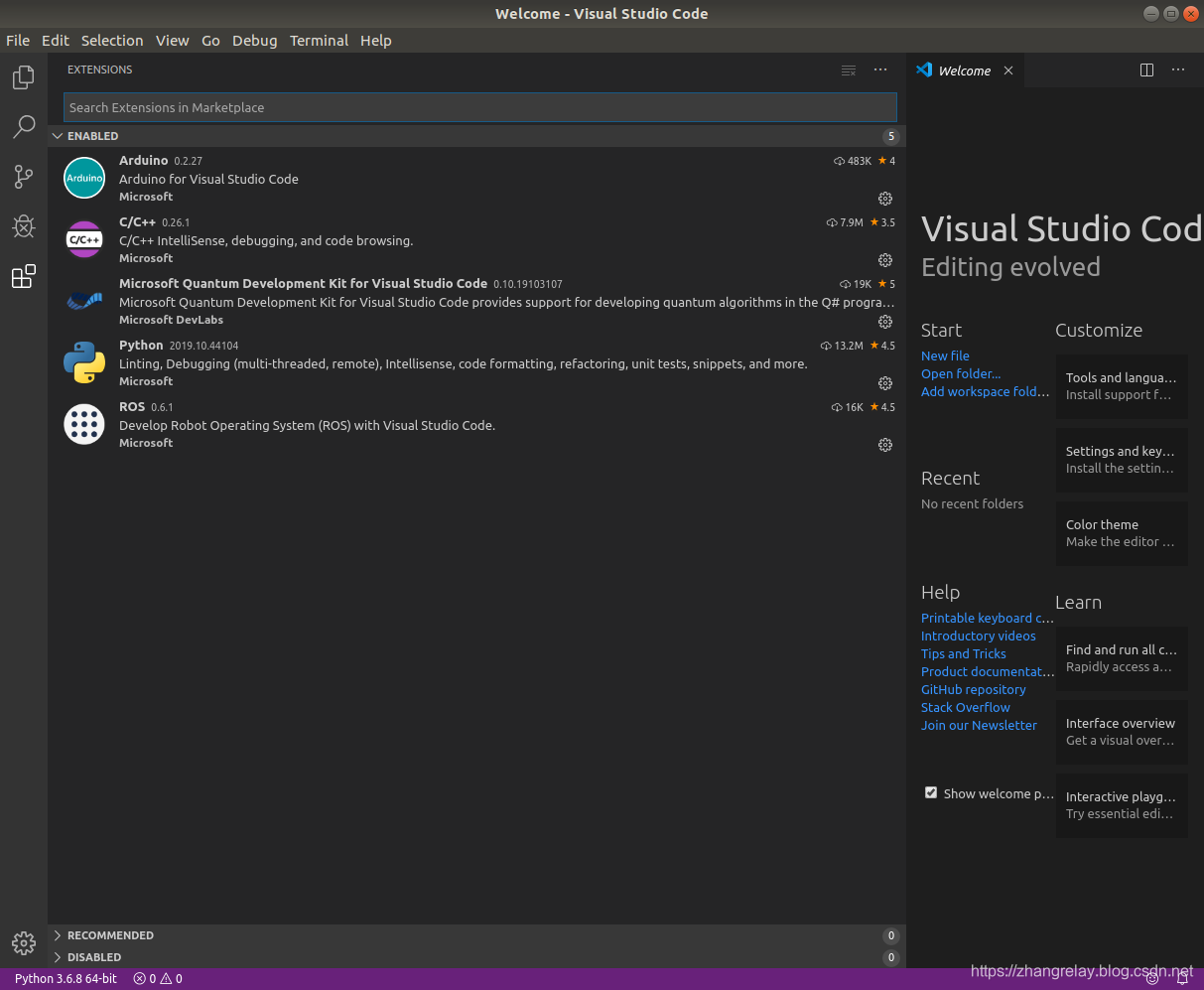Image resolution: width=1204 pixels, height=990 pixels.
Task: Click the Arduino extension logo
Action: [84, 178]
